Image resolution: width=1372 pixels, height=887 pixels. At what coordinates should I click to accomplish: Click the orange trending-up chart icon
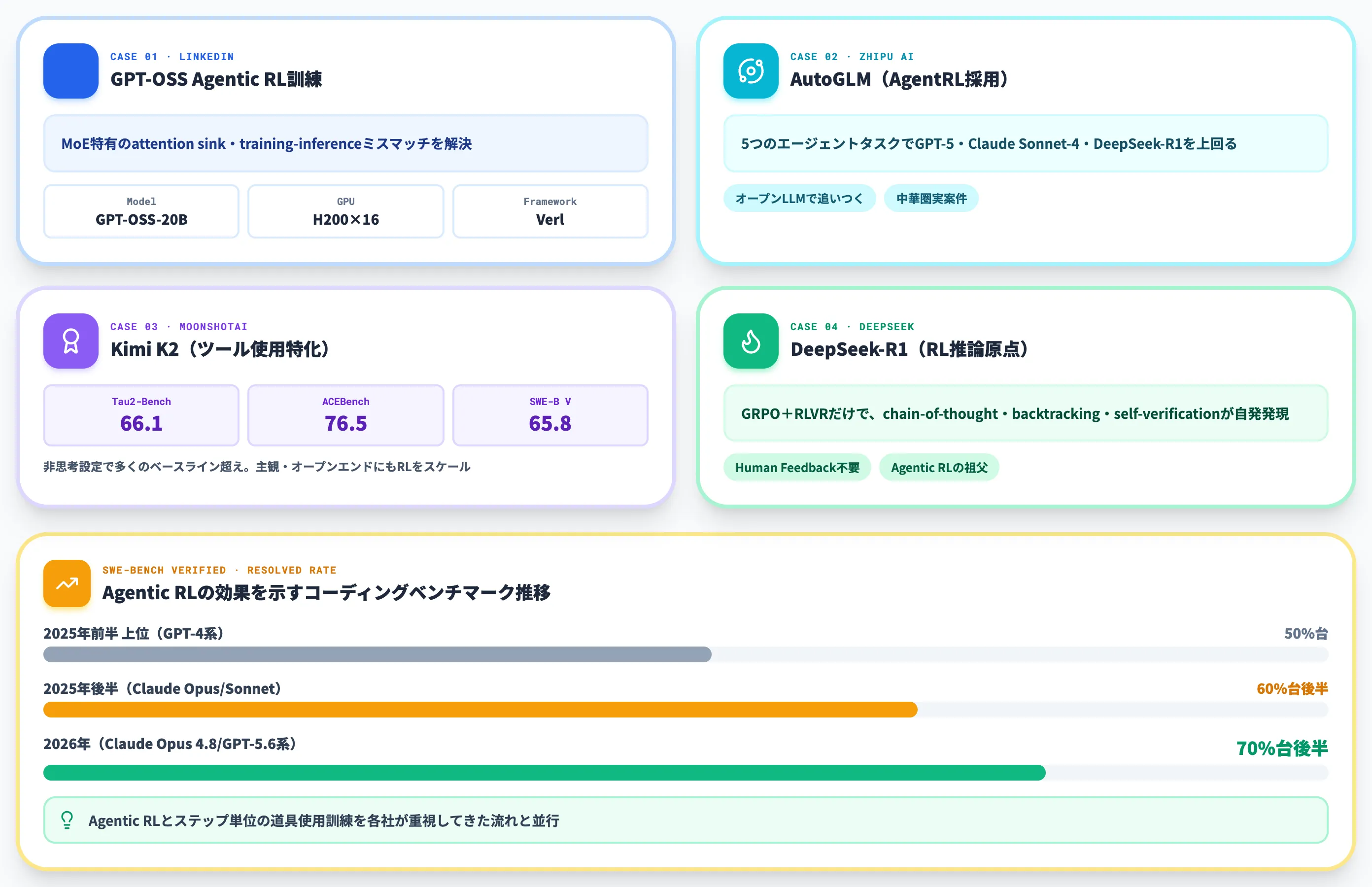tap(67, 583)
